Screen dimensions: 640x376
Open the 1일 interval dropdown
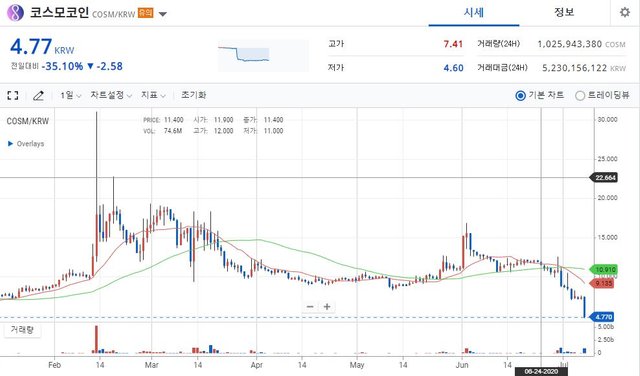tap(71, 96)
